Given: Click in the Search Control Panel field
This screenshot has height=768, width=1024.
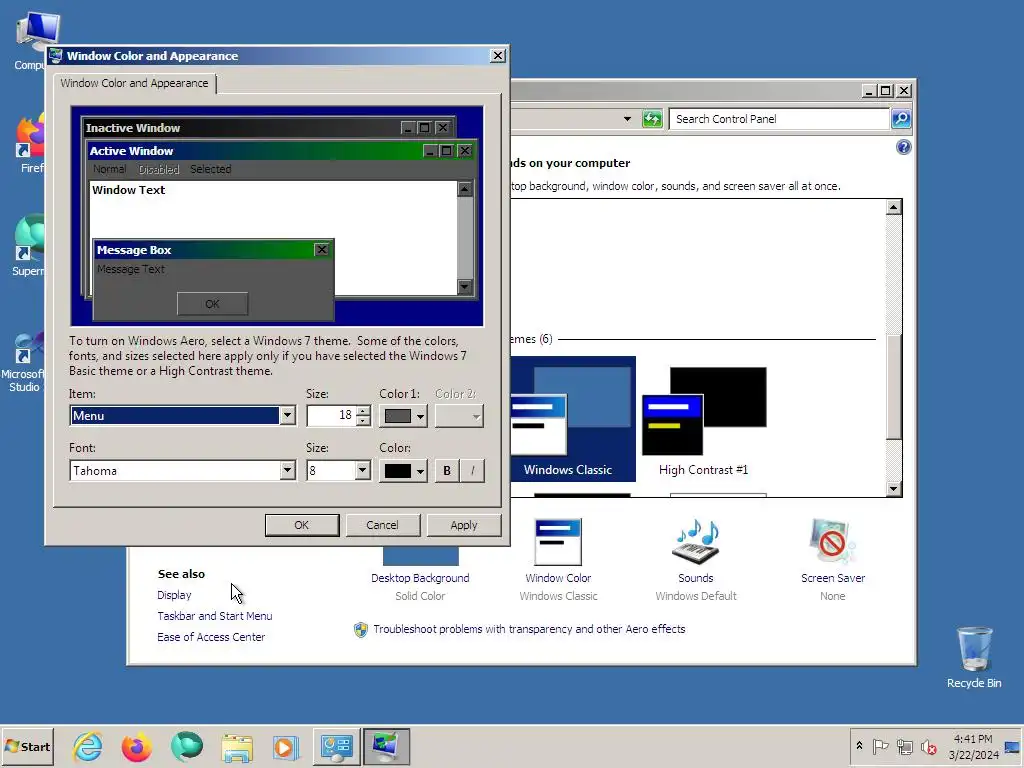Looking at the screenshot, I should click(x=779, y=119).
